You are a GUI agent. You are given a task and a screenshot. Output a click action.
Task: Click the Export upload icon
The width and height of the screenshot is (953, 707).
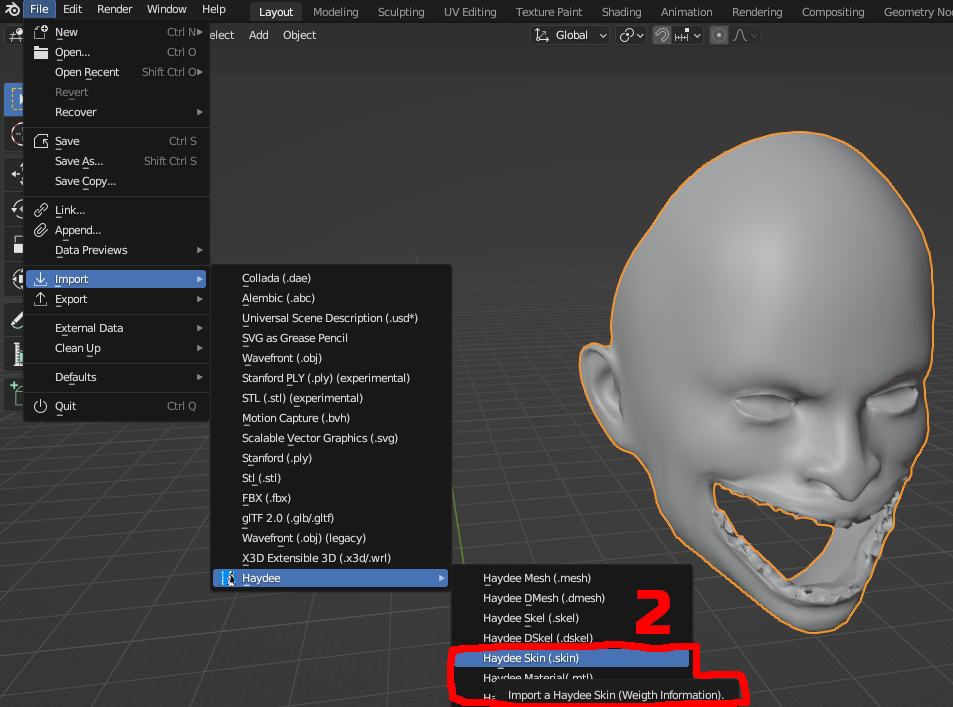pyautogui.click(x=41, y=298)
